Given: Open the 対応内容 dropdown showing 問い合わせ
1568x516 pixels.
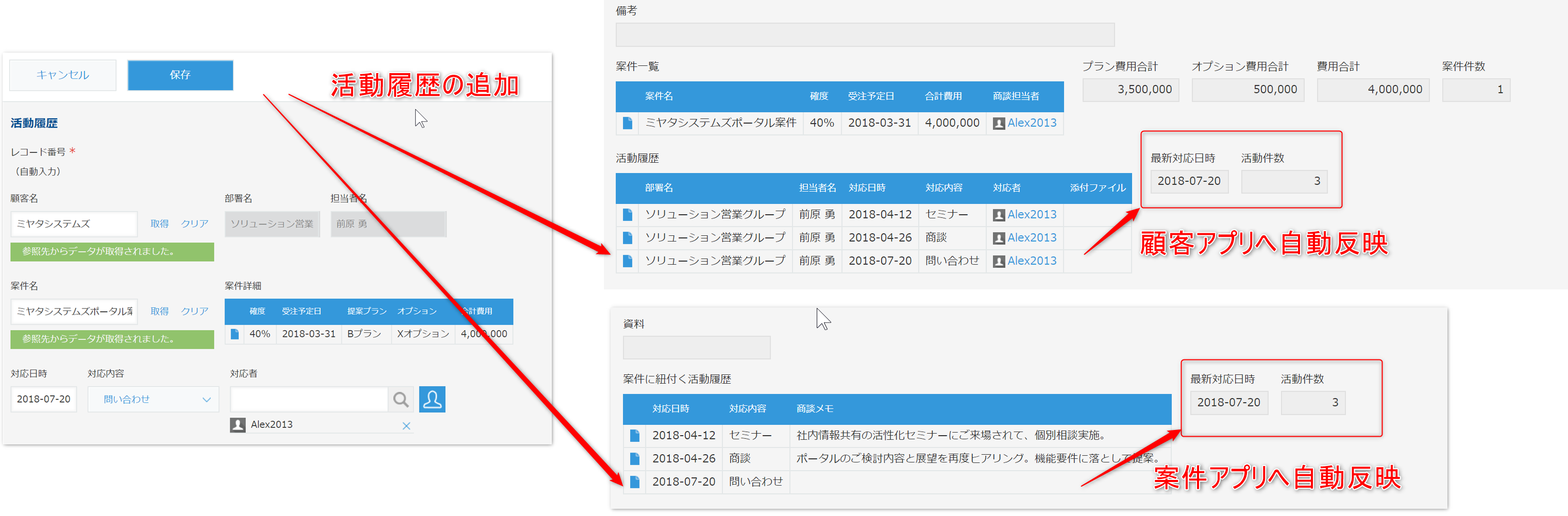Looking at the screenshot, I should tap(154, 399).
